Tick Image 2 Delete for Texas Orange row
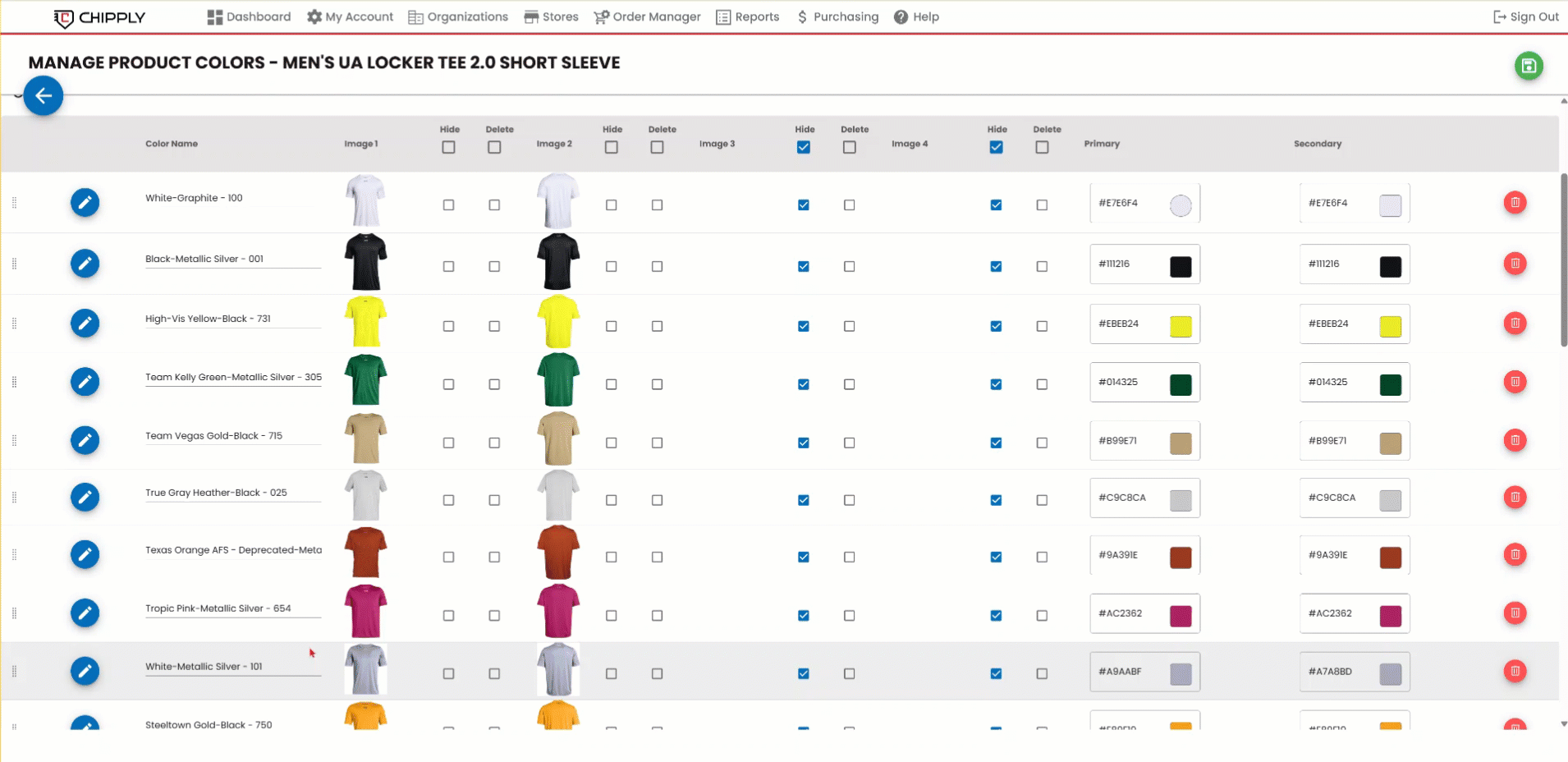This screenshot has height=762, width=1568. click(657, 557)
